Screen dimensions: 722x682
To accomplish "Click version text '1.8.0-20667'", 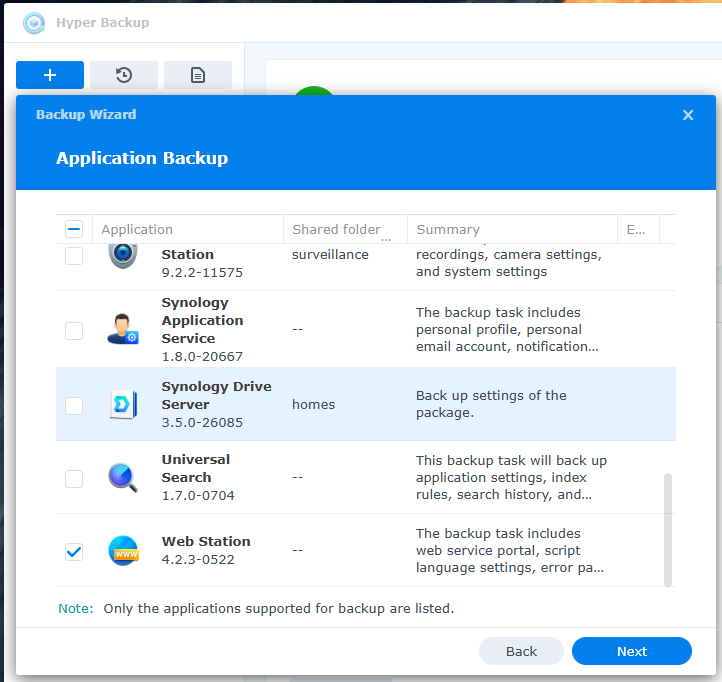I will click(x=202, y=356).
